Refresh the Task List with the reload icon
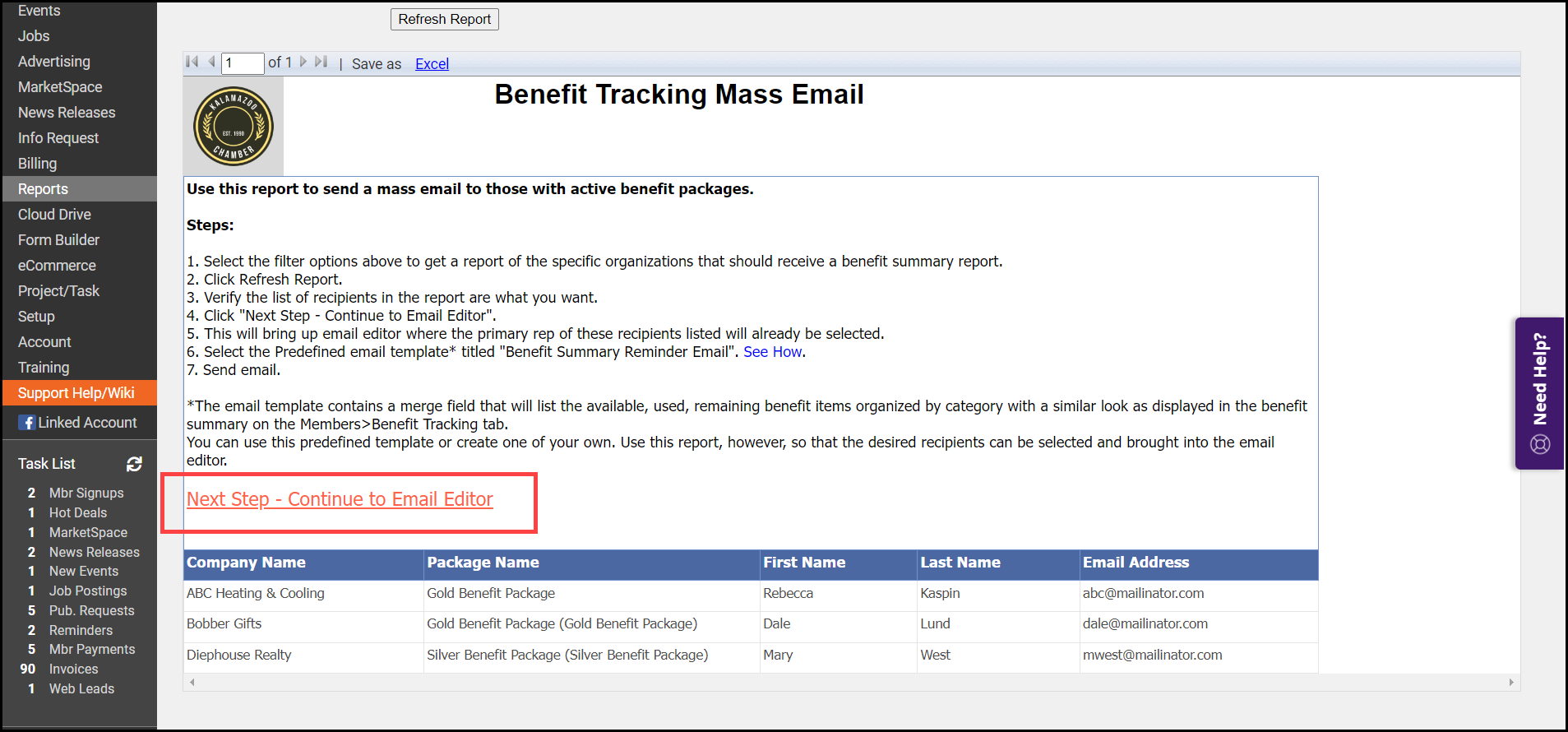This screenshot has height=732, width=1568. [x=134, y=464]
